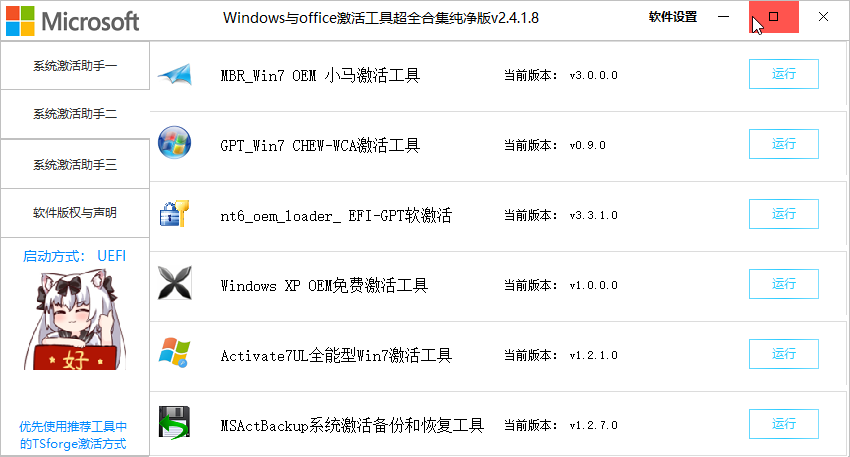This screenshot has height=457, width=850.
Task: Click the Microsoft four-color logo
Action: (x=20, y=21)
